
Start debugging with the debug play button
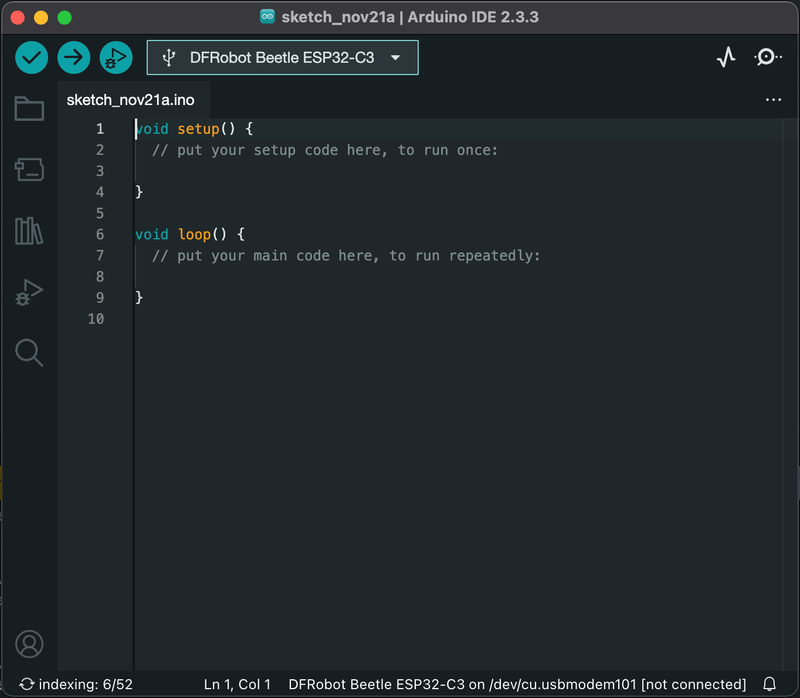116,58
